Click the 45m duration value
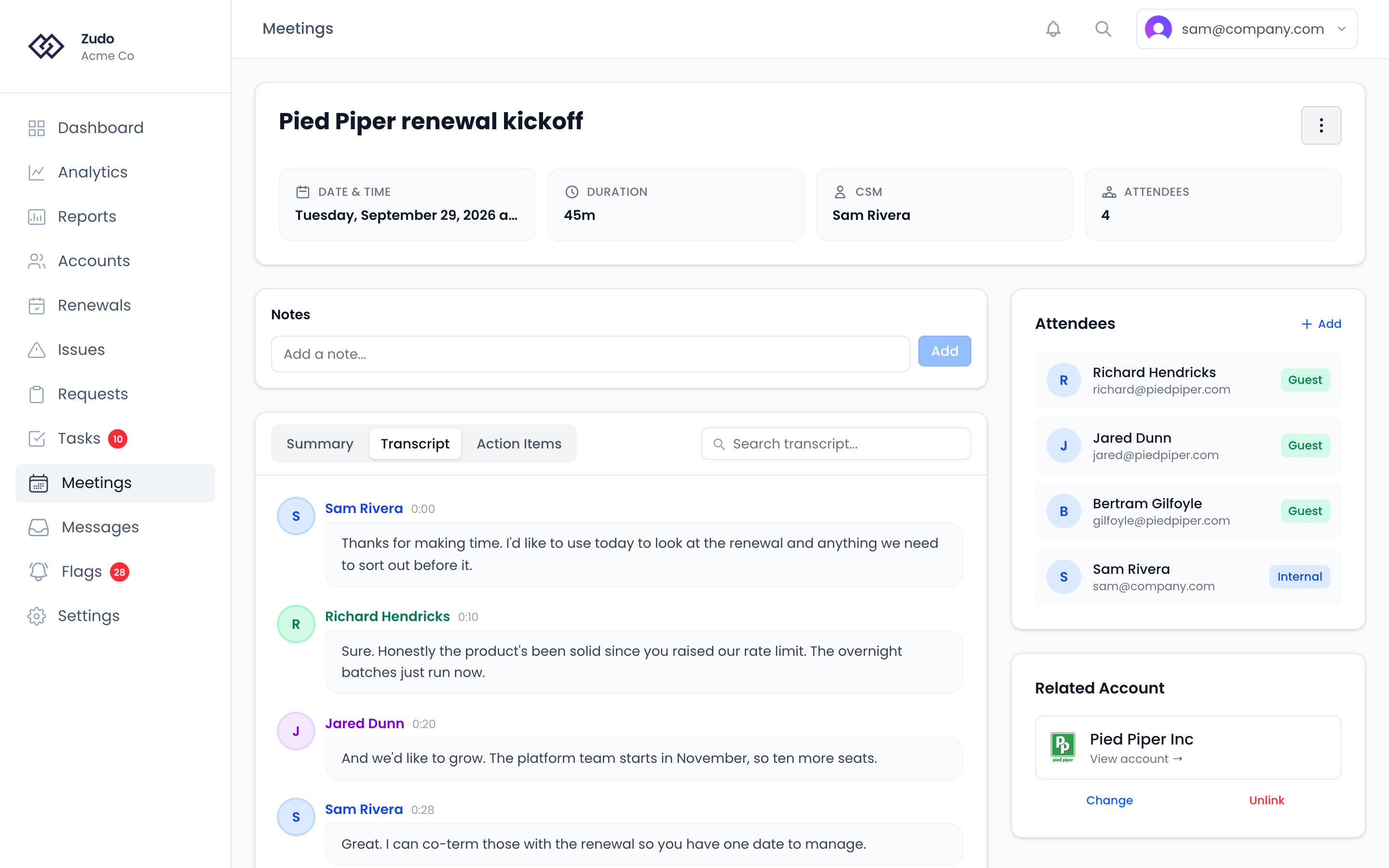The height and width of the screenshot is (868, 1389). pos(579,215)
